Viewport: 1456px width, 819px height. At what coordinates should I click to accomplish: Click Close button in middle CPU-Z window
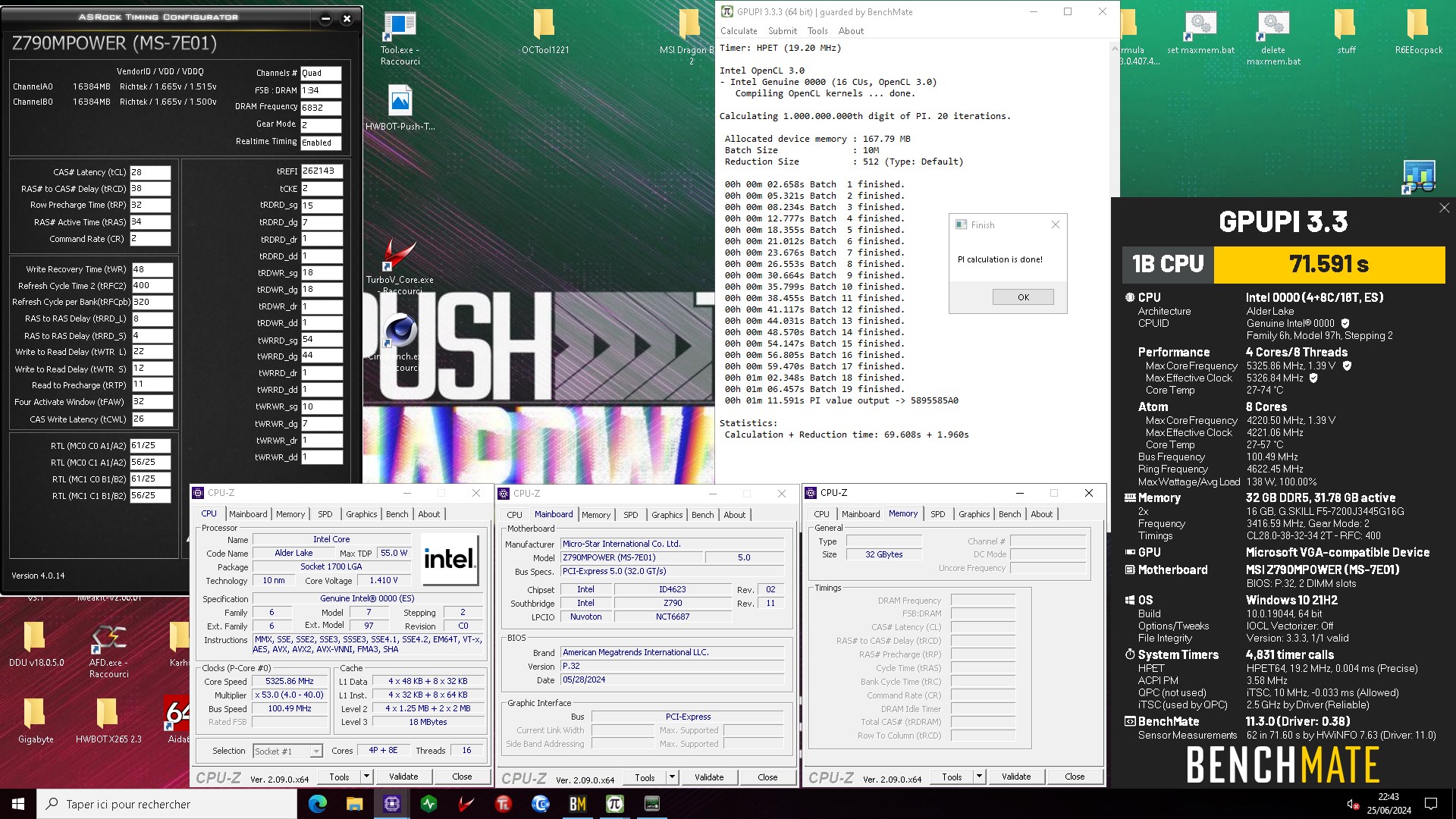coord(767,777)
